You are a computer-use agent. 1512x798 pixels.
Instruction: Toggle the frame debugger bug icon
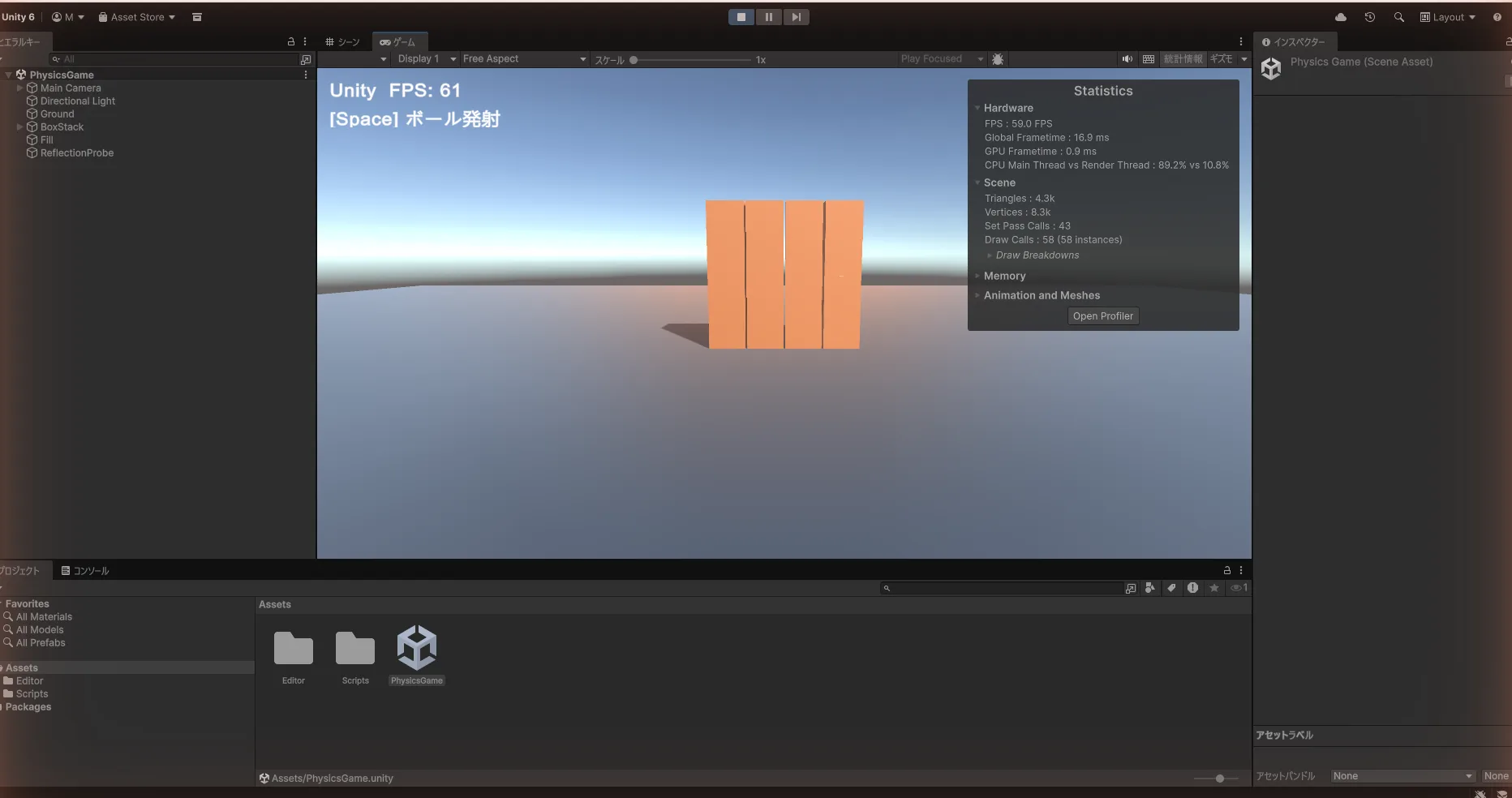pyautogui.click(x=998, y=59)
